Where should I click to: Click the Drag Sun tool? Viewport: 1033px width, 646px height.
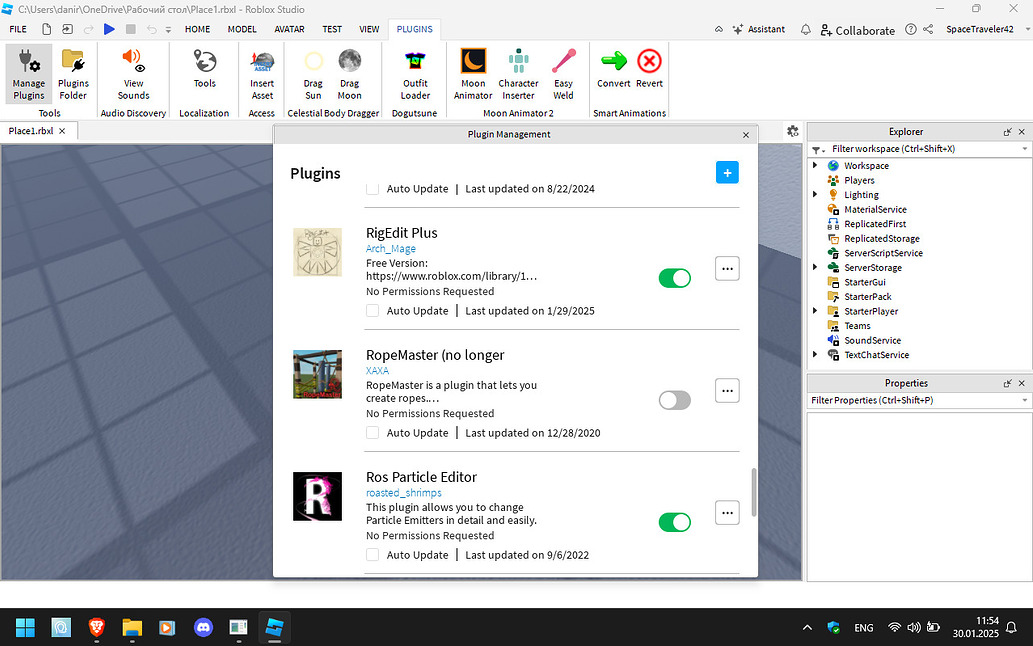coord(313,73)
